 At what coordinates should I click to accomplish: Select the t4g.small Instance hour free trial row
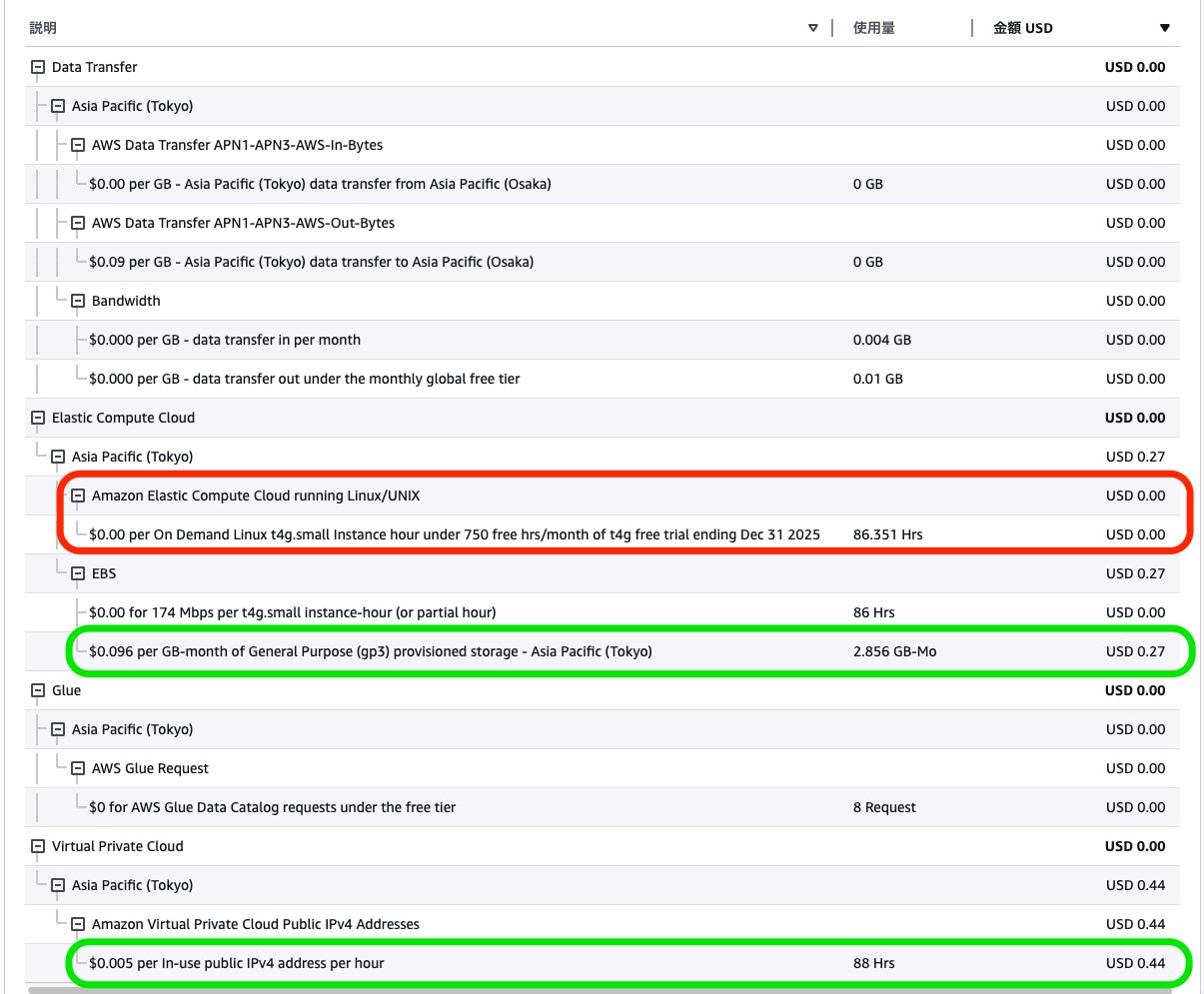tap(602, 534)
